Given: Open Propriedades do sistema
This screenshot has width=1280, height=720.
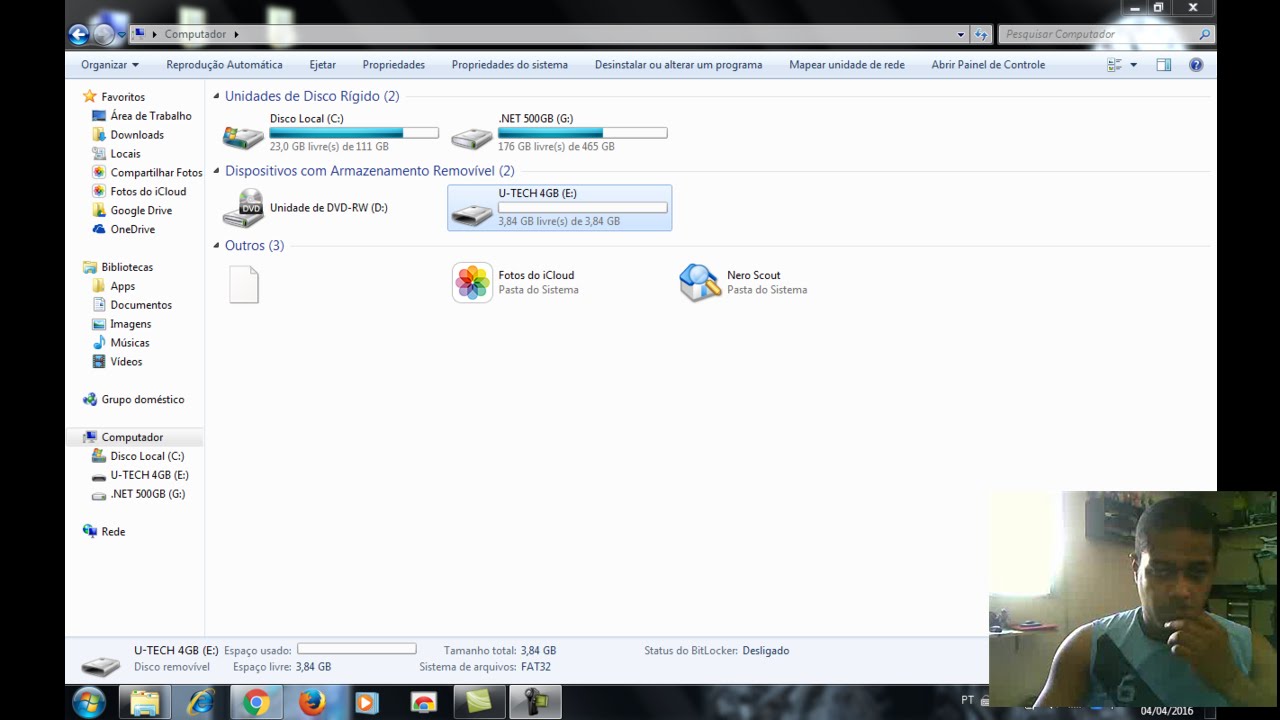Looking at the screenshot, I should [x=509, y=65].
